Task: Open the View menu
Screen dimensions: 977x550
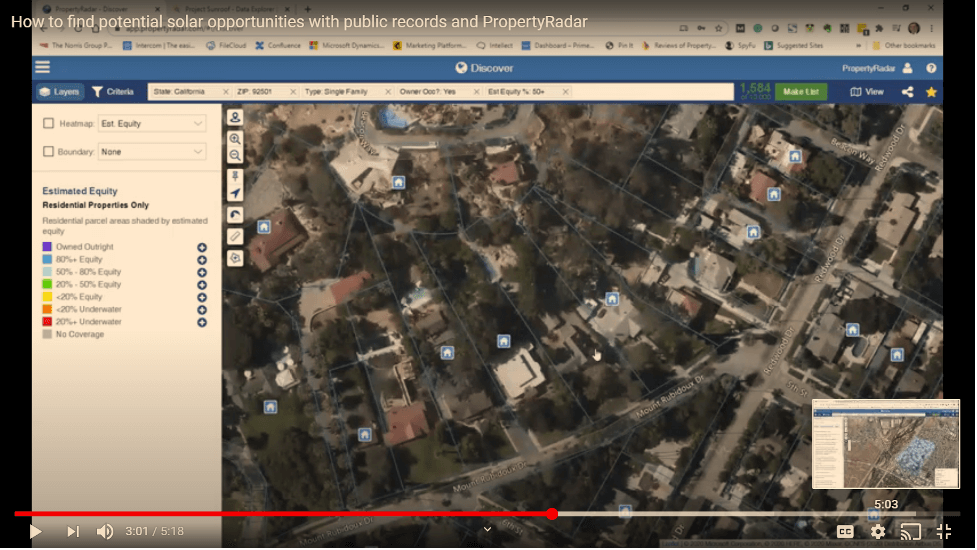Action: pyautogui.click(x=867, y=92)
